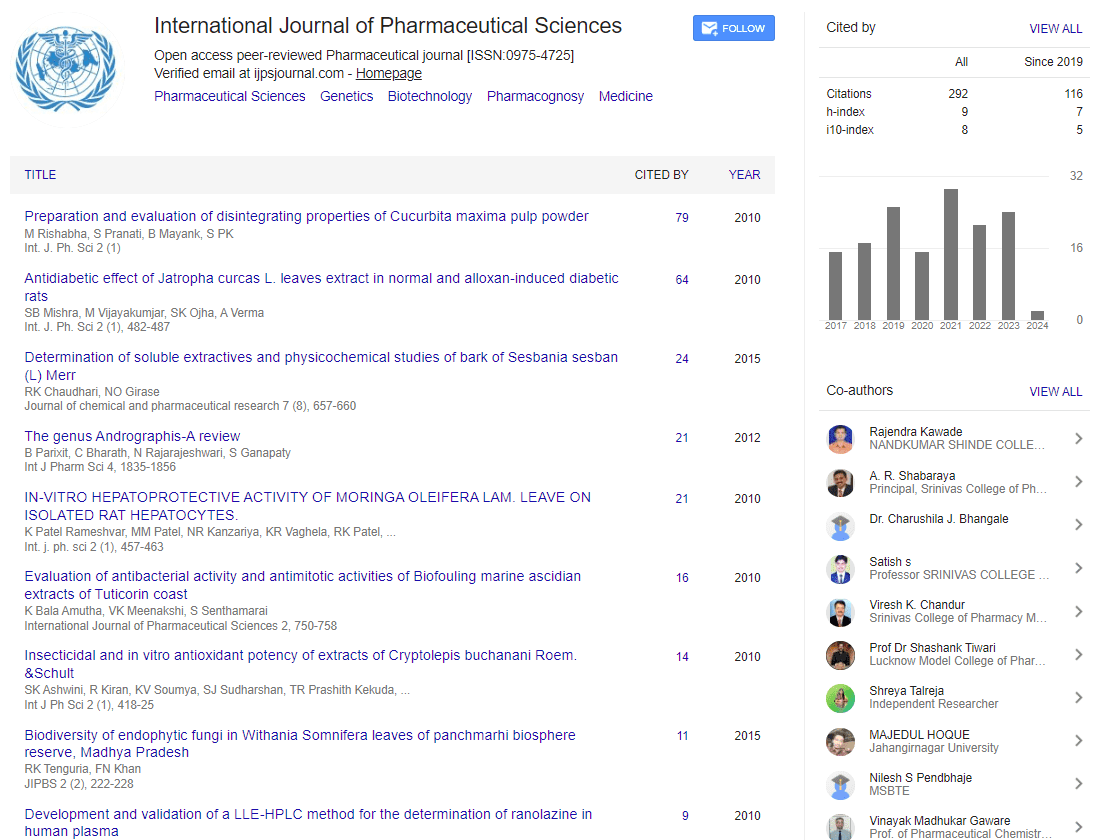Click Satish s profile avatar
The image size is (1102, 840).
click(840, 568)
